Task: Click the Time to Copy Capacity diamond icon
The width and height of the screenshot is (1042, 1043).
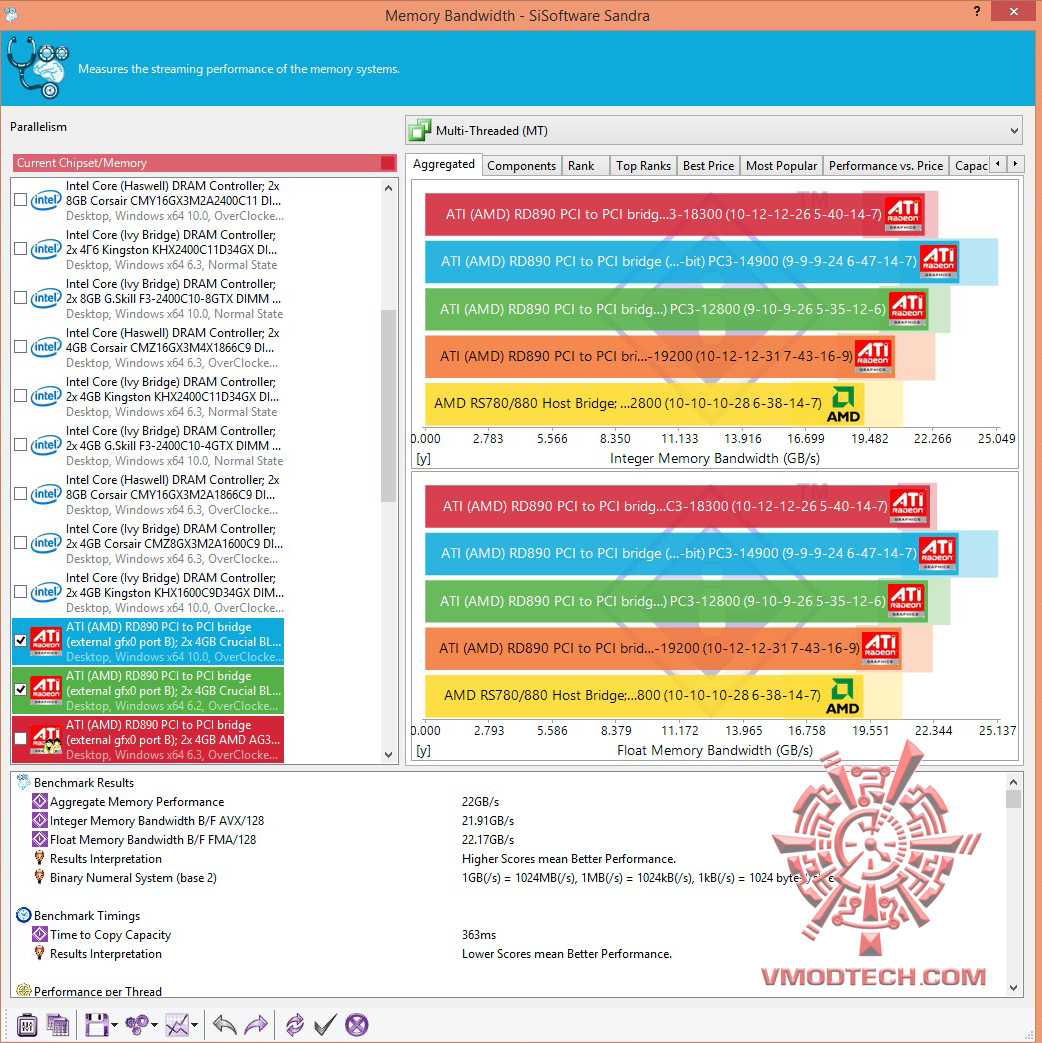Action: (x=40, y=934)
